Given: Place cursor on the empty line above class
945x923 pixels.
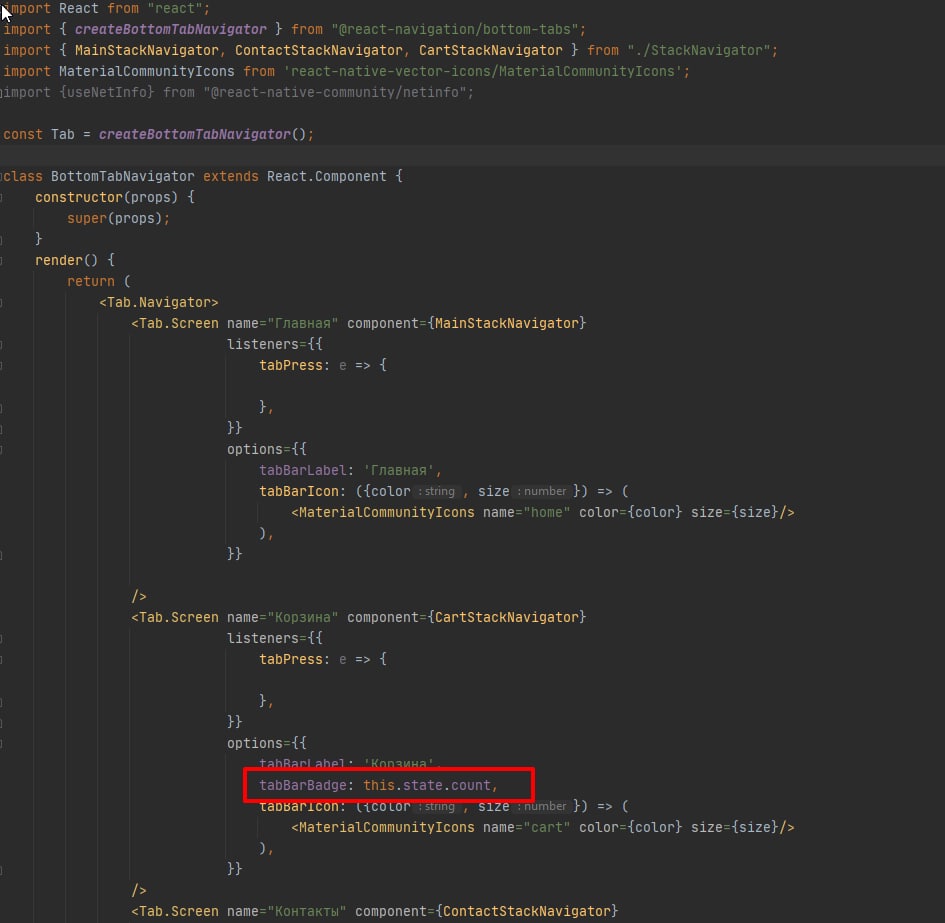Looking at the screenshot, I should tap(400, 156).
